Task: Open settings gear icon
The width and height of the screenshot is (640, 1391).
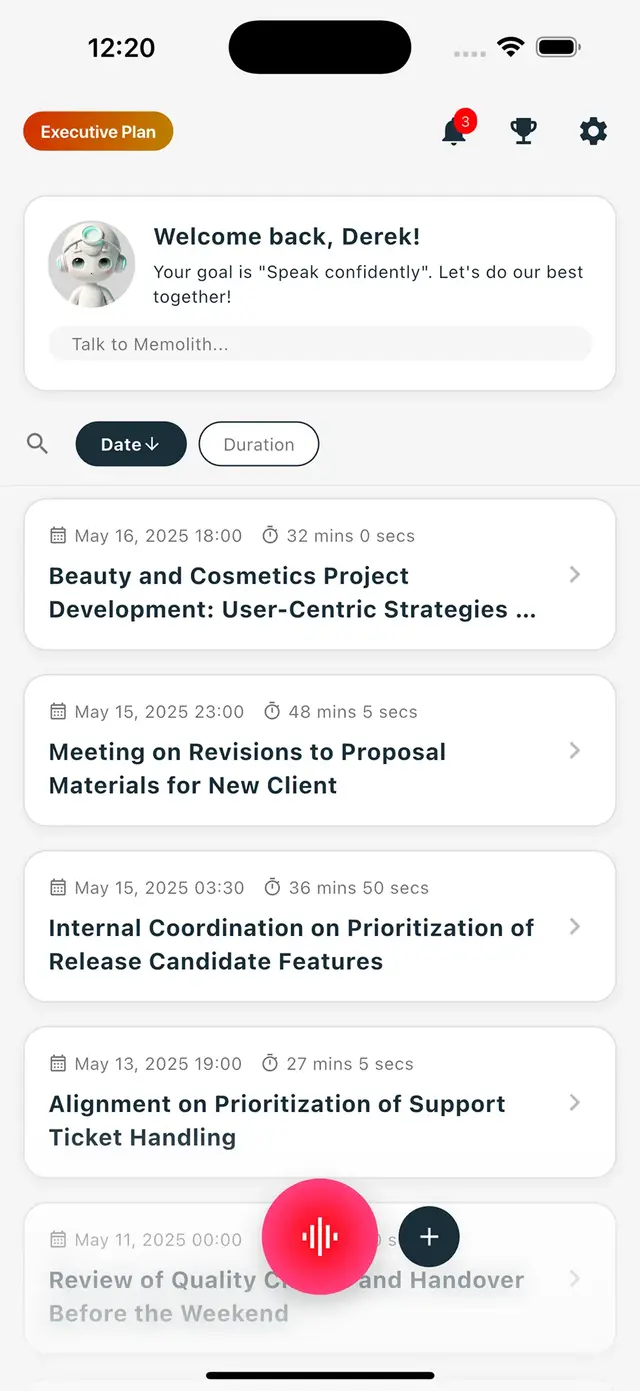Action: coord(593,131)
